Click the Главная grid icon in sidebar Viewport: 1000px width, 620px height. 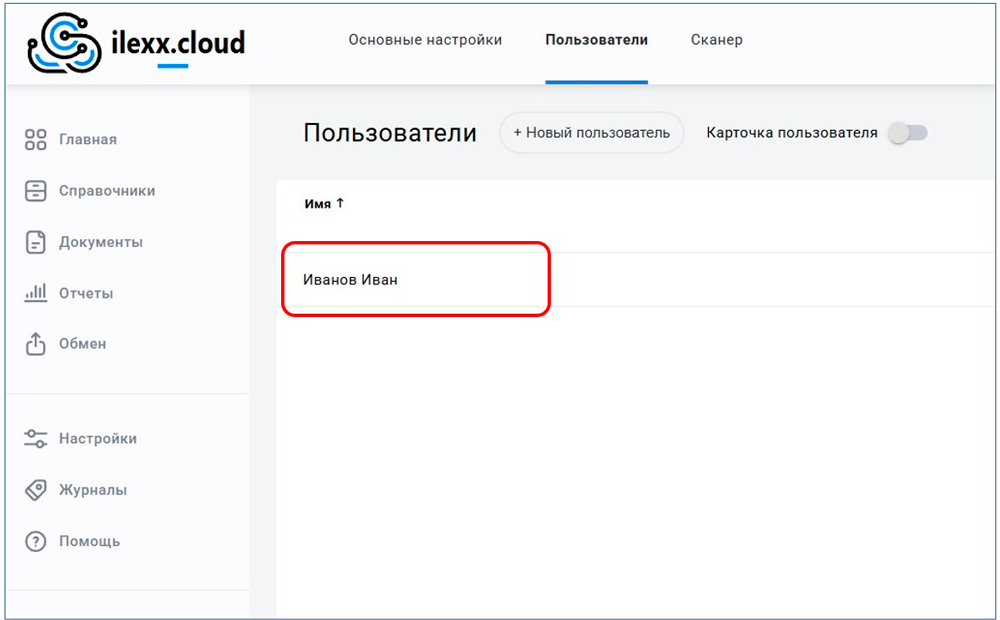[36, 140]
